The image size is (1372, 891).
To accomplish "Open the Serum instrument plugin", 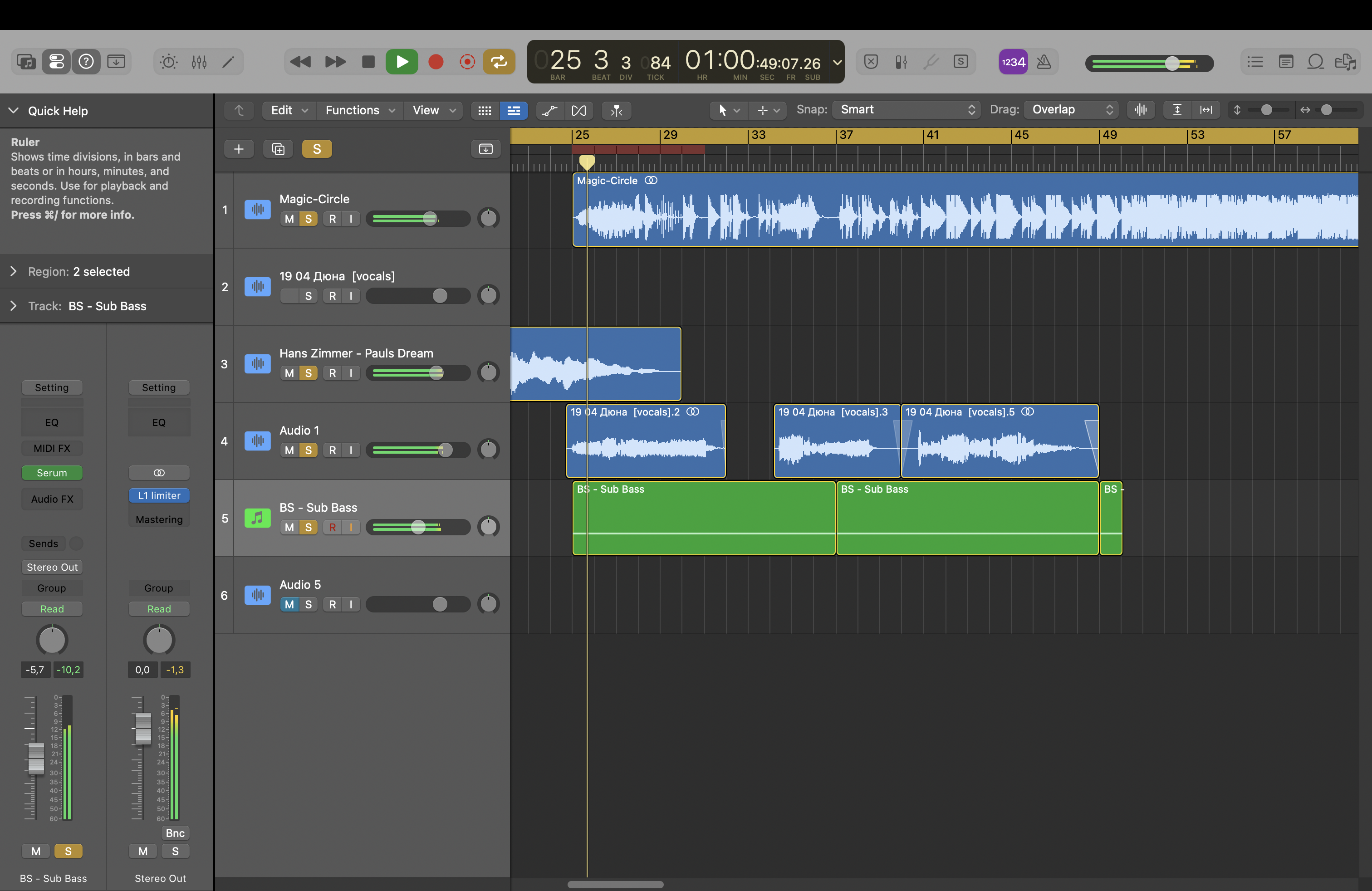I will [52, 473].
